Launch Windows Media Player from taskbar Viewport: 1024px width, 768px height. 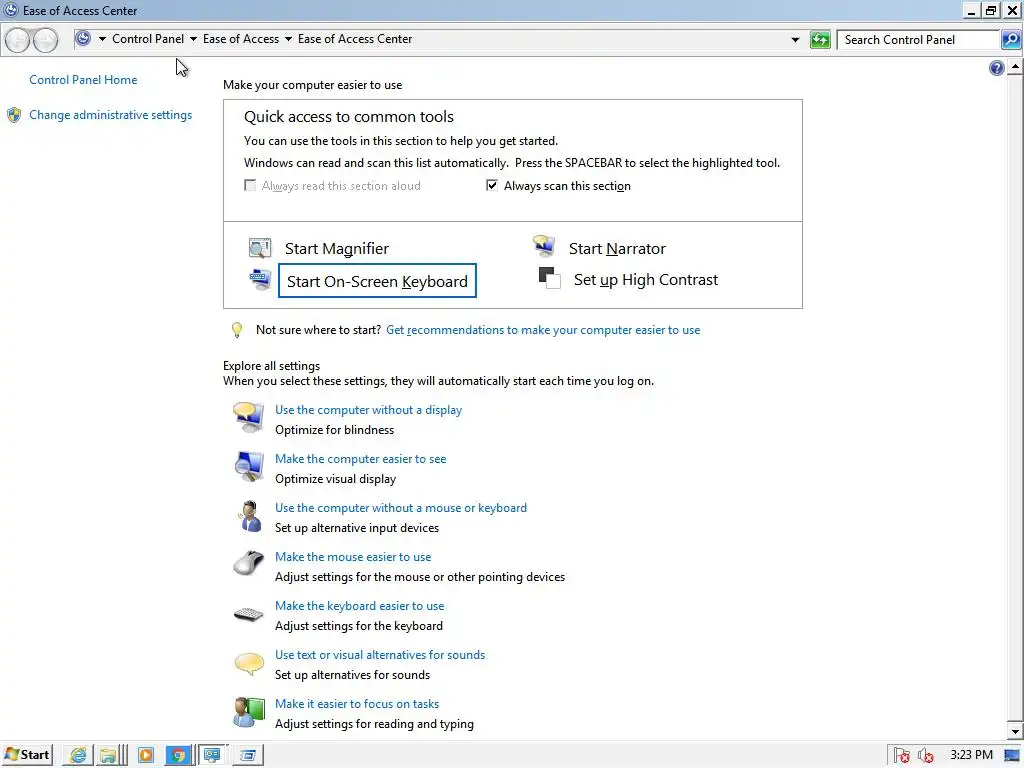pyautogui.click(x=146, y=756)
